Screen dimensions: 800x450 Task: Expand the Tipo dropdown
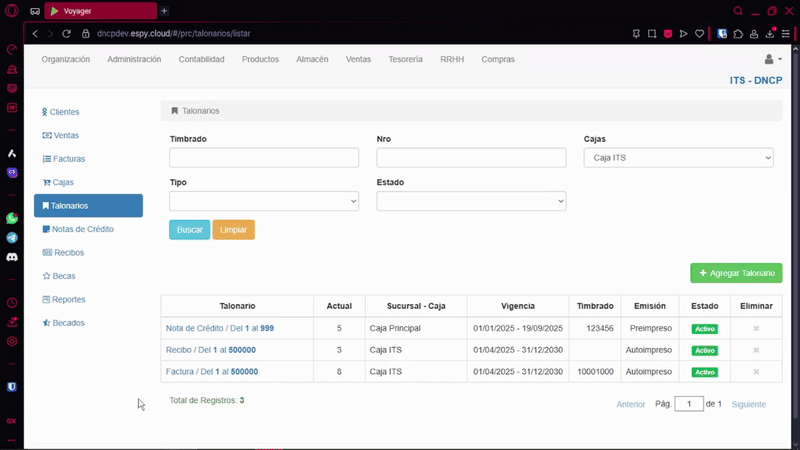tap(264, 202)
